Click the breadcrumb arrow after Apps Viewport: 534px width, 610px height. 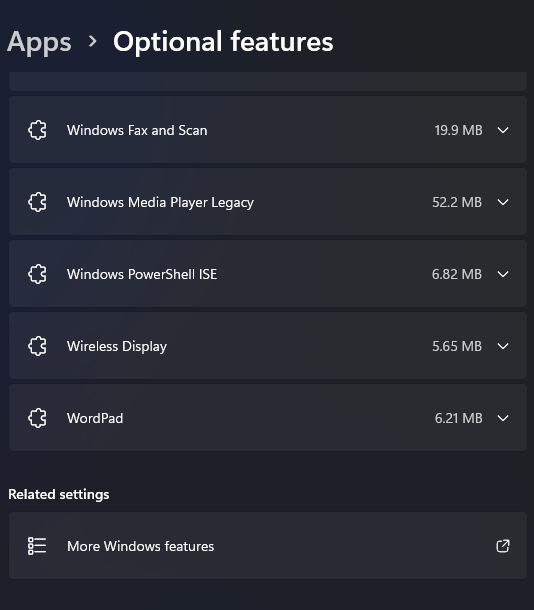[93, 41]
